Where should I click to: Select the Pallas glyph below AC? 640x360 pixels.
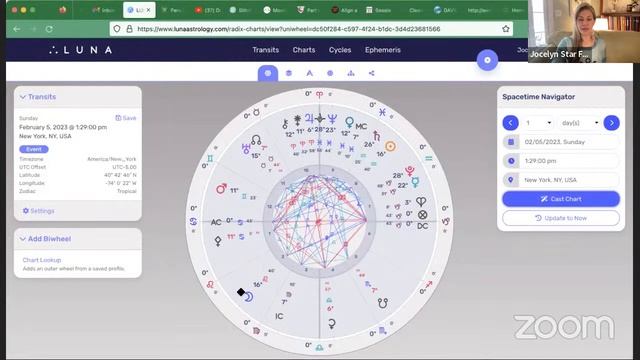[218, 241]
